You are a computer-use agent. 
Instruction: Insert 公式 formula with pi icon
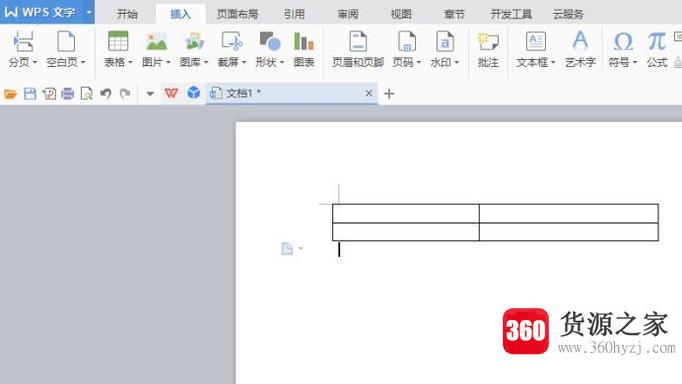coord(656,43)
